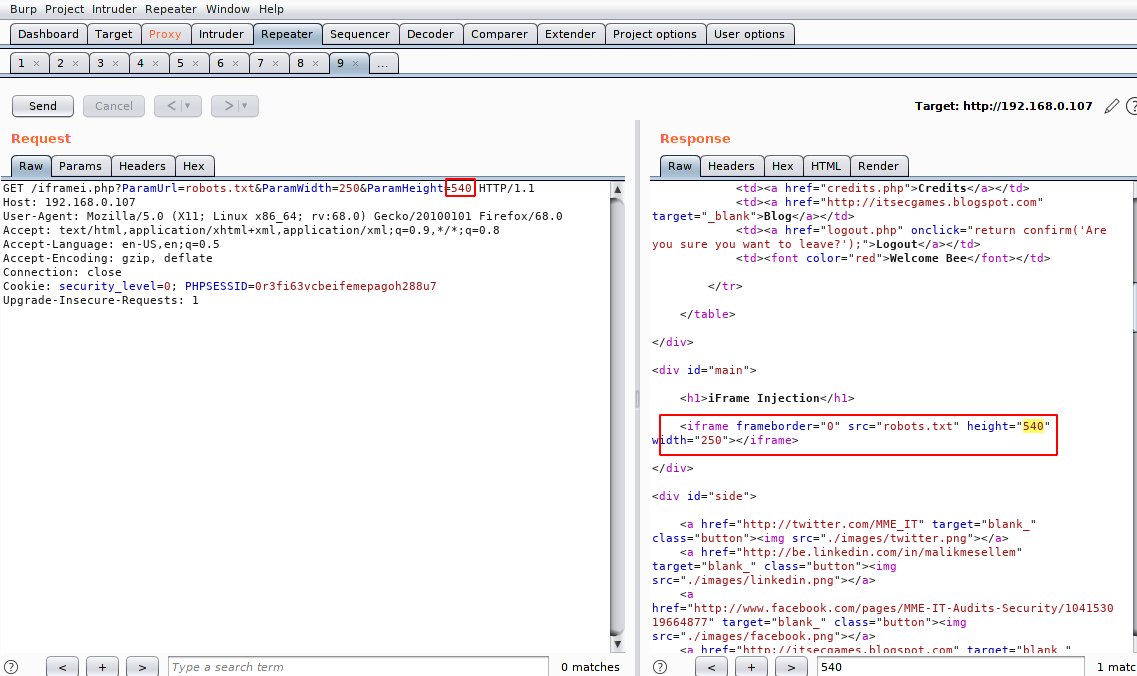This screenshot has height=676, width=1137.
Task: Click previous match arrow in Request search bar
Action: 62,667
